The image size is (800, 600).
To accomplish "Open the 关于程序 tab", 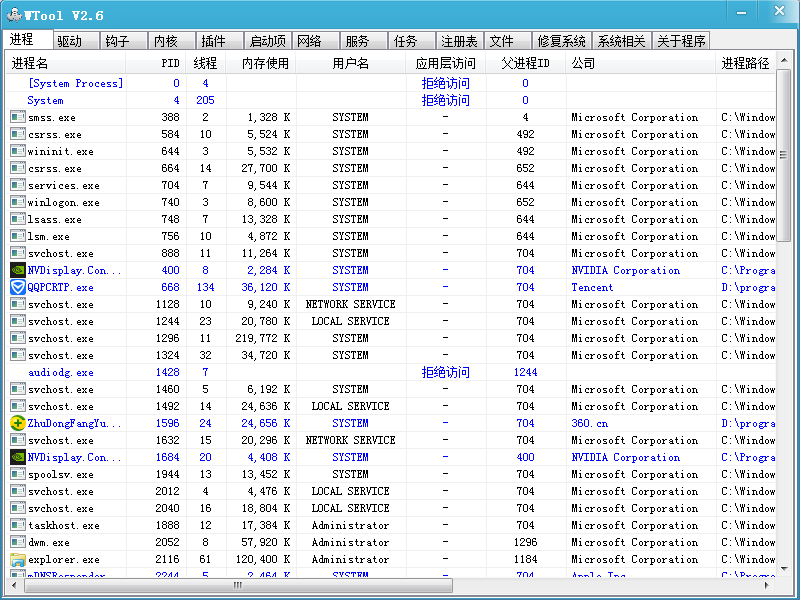I will point(681,41).
